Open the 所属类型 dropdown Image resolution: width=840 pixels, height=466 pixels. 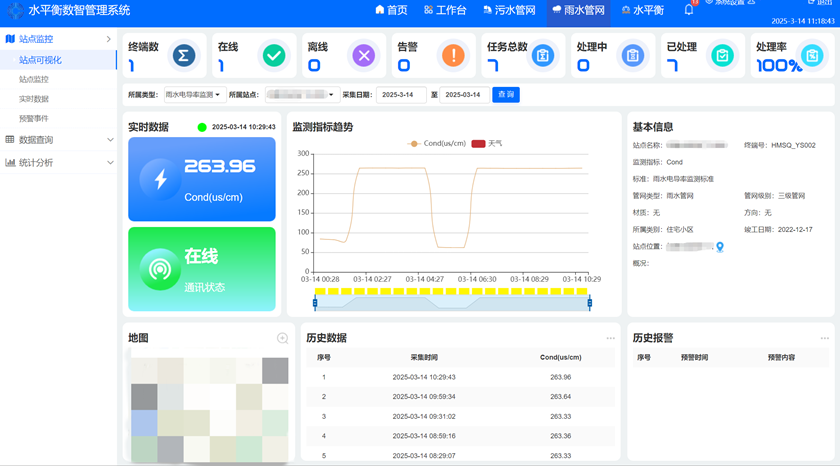pos(194,95)
